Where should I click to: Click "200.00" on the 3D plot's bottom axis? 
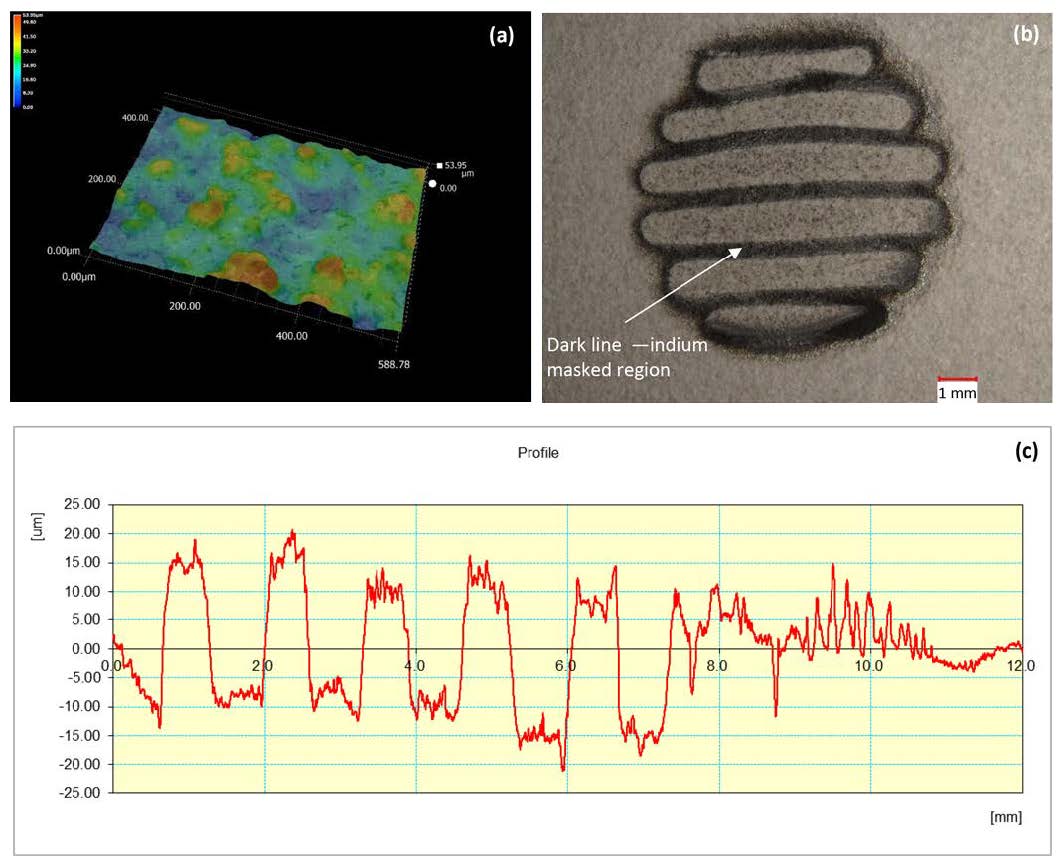click(x=185, y=306)
